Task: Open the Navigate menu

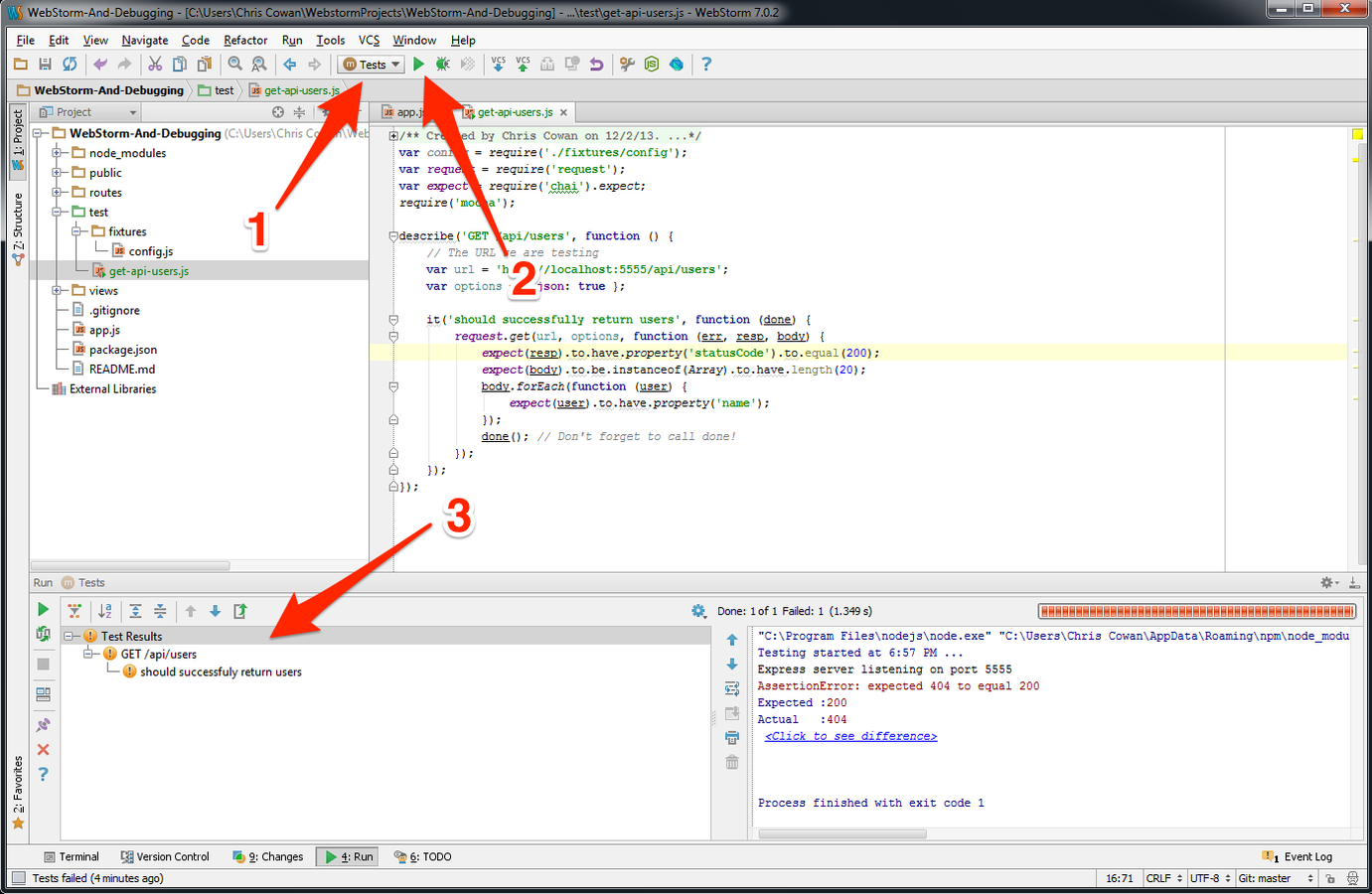Action: (145, 40)
